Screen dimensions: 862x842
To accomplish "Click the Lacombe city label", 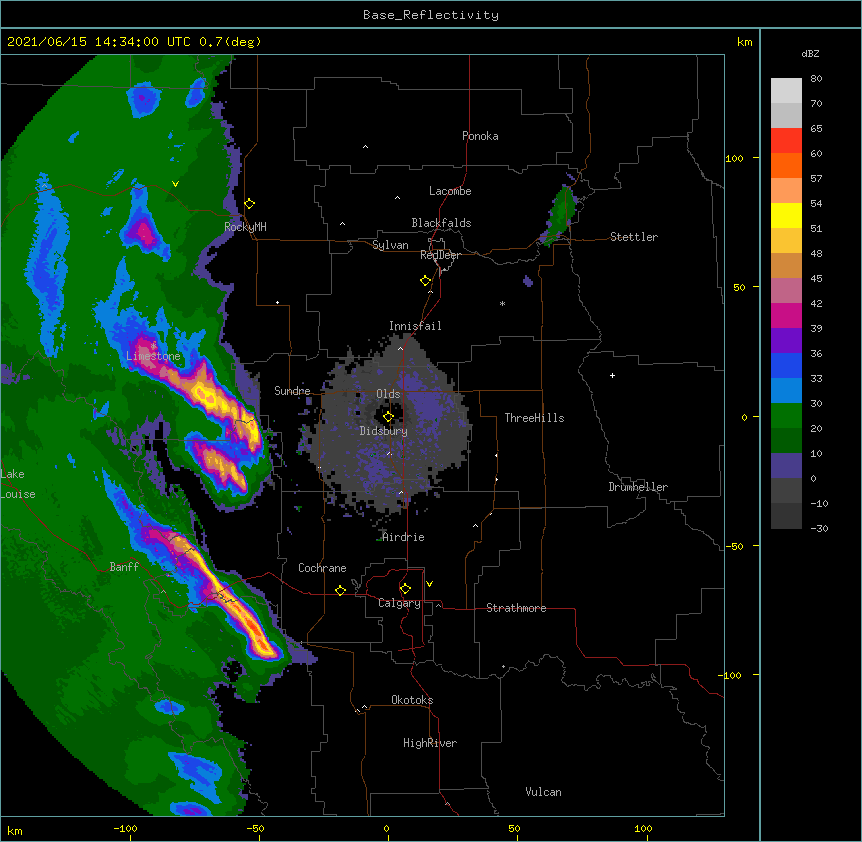I will point(450,191).
